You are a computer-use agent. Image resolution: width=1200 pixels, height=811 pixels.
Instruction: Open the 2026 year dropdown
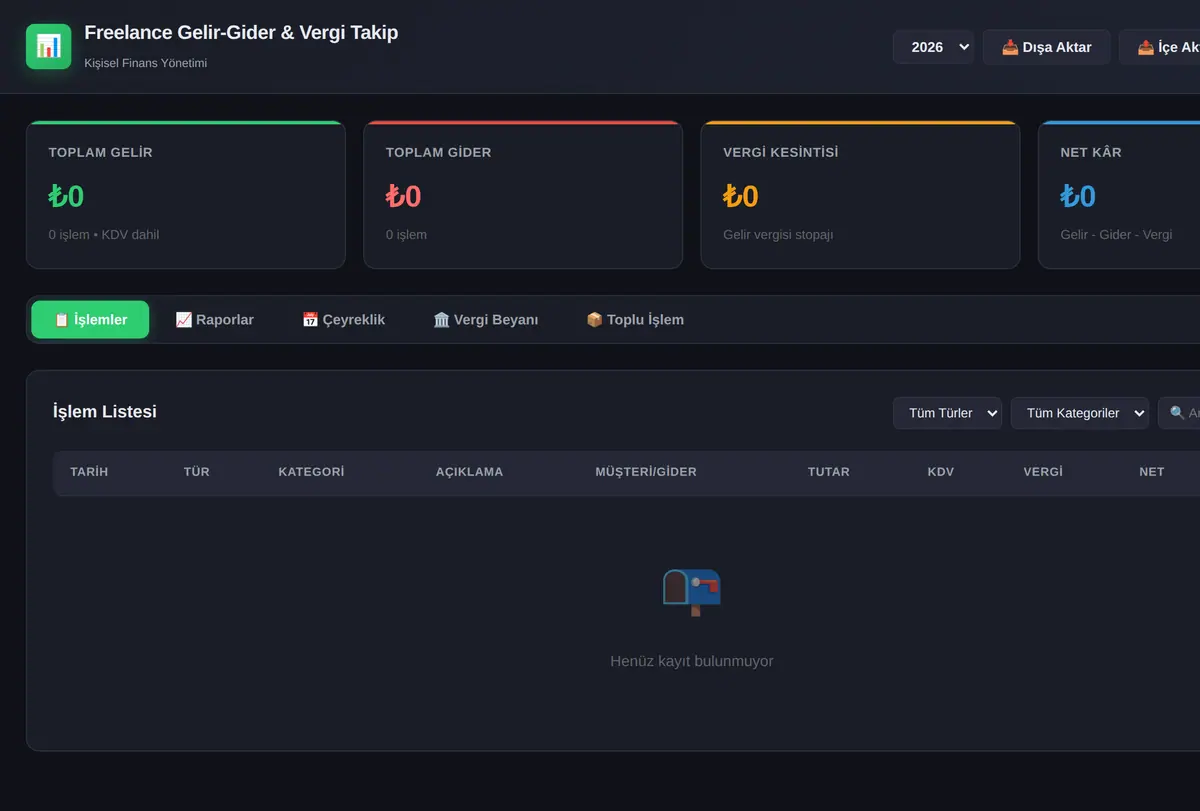[x=933, y=47]
